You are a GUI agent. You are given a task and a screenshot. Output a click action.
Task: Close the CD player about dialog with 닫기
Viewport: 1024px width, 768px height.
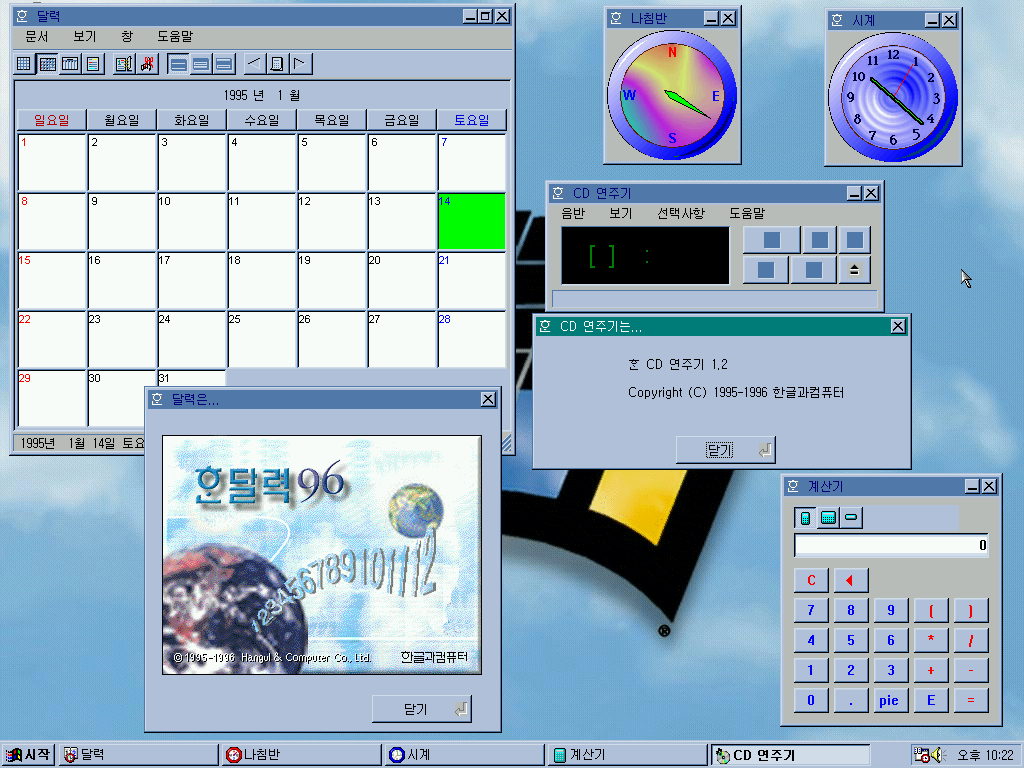coord(726,450)
